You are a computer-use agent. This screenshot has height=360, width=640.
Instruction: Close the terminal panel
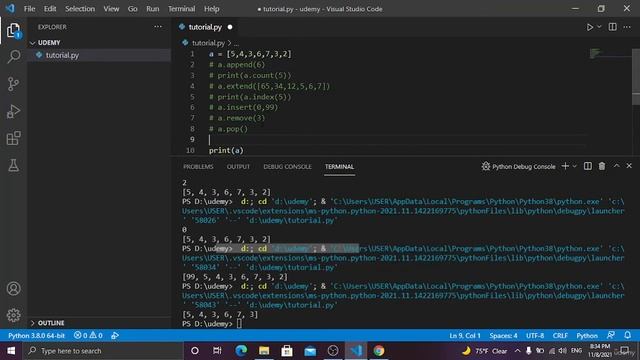click(629, 166)
